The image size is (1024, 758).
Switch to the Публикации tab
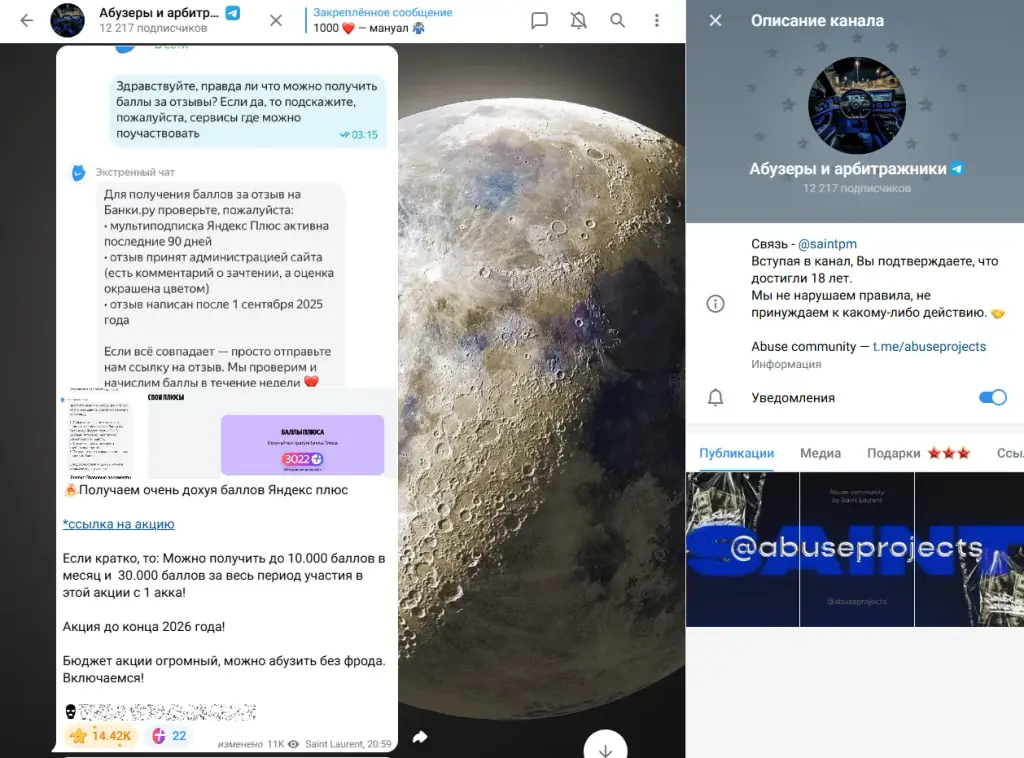click(x=737, y=453)
